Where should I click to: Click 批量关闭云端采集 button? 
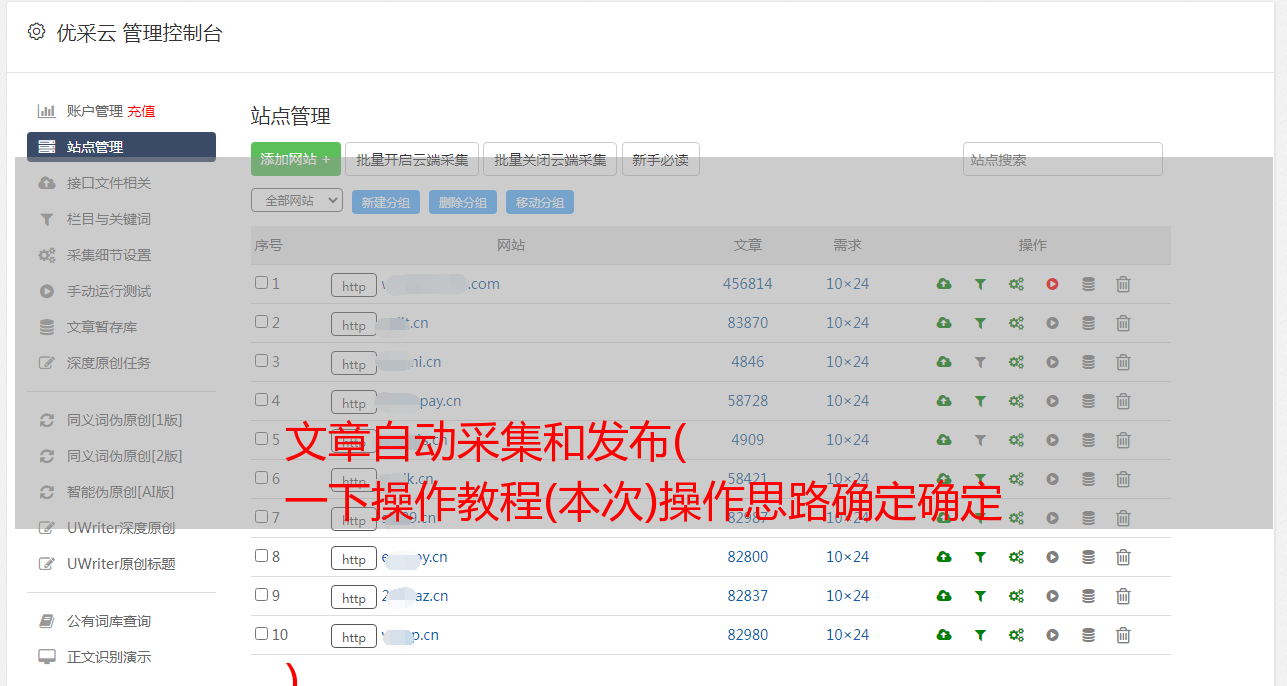tap(550, 159)
